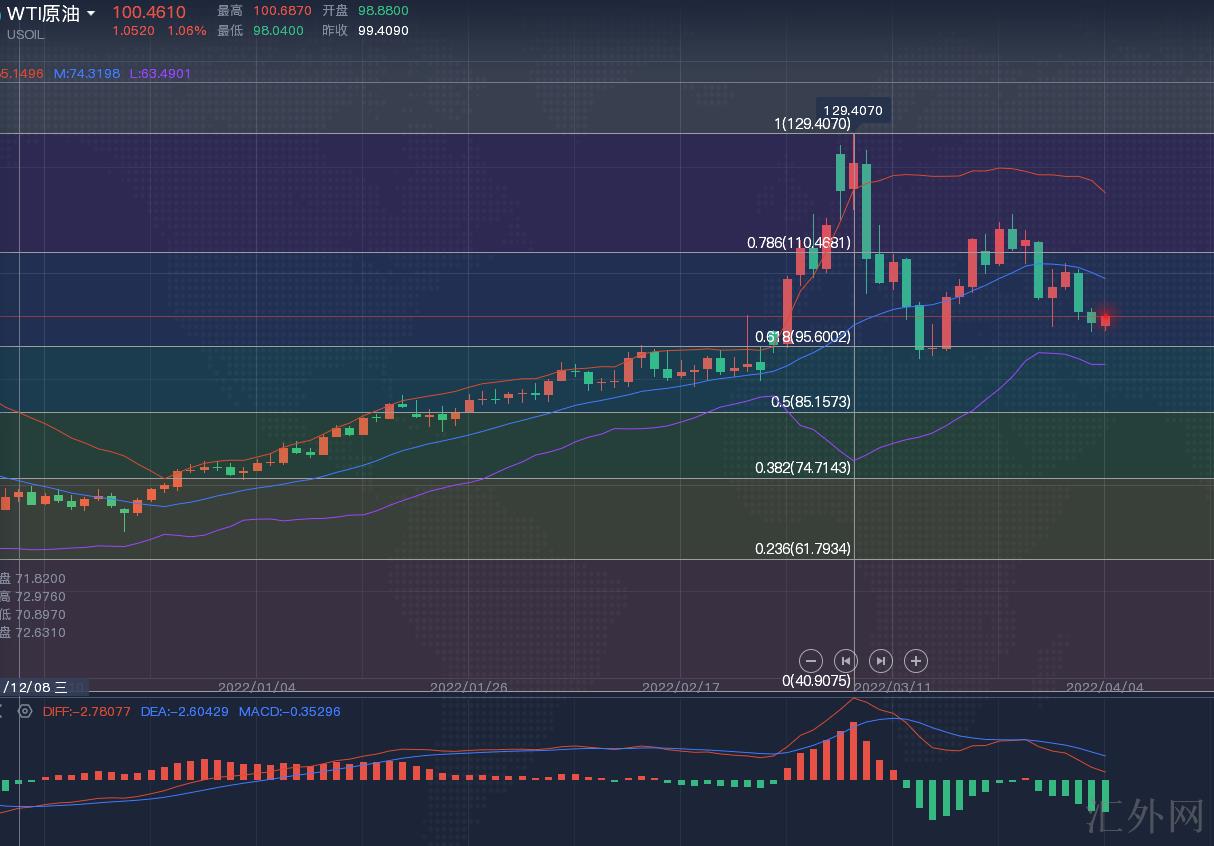This screenshot has width=1214, height=846.
Task: Click the latest red-highlighted candle
Action: pos(1105,320)
